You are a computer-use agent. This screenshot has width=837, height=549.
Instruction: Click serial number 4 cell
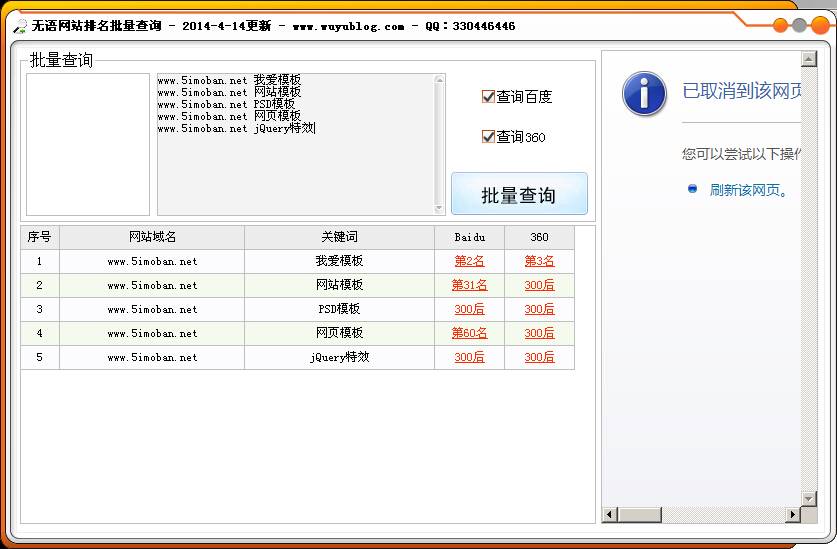[40, 333]
